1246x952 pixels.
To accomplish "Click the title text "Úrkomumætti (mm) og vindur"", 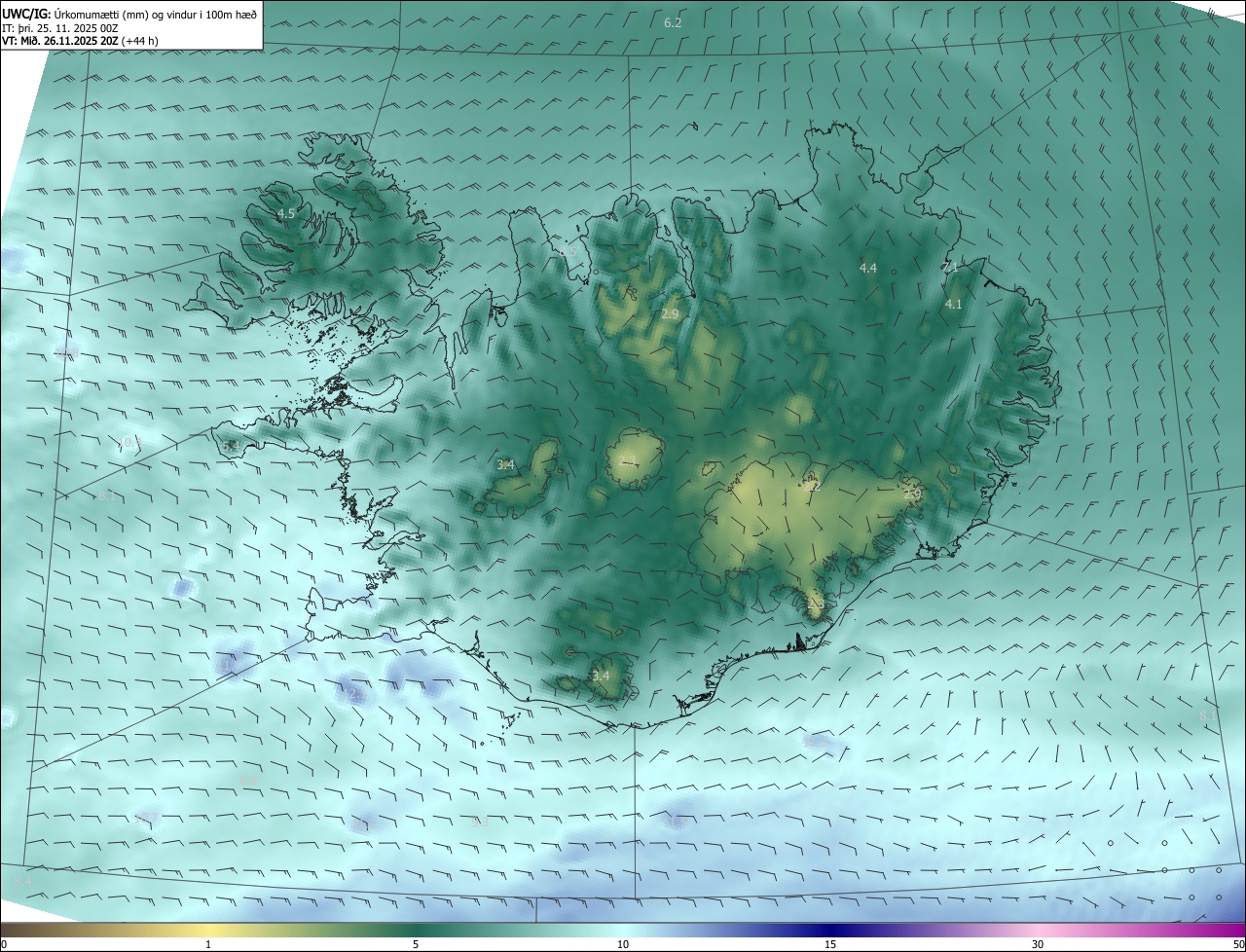I will (x=125, y=15).
